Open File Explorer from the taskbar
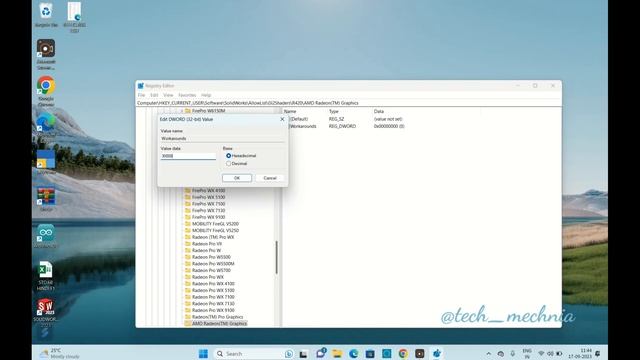Image resolution: width=640 pixels, height=360 pixels. [x=337, y=353]
